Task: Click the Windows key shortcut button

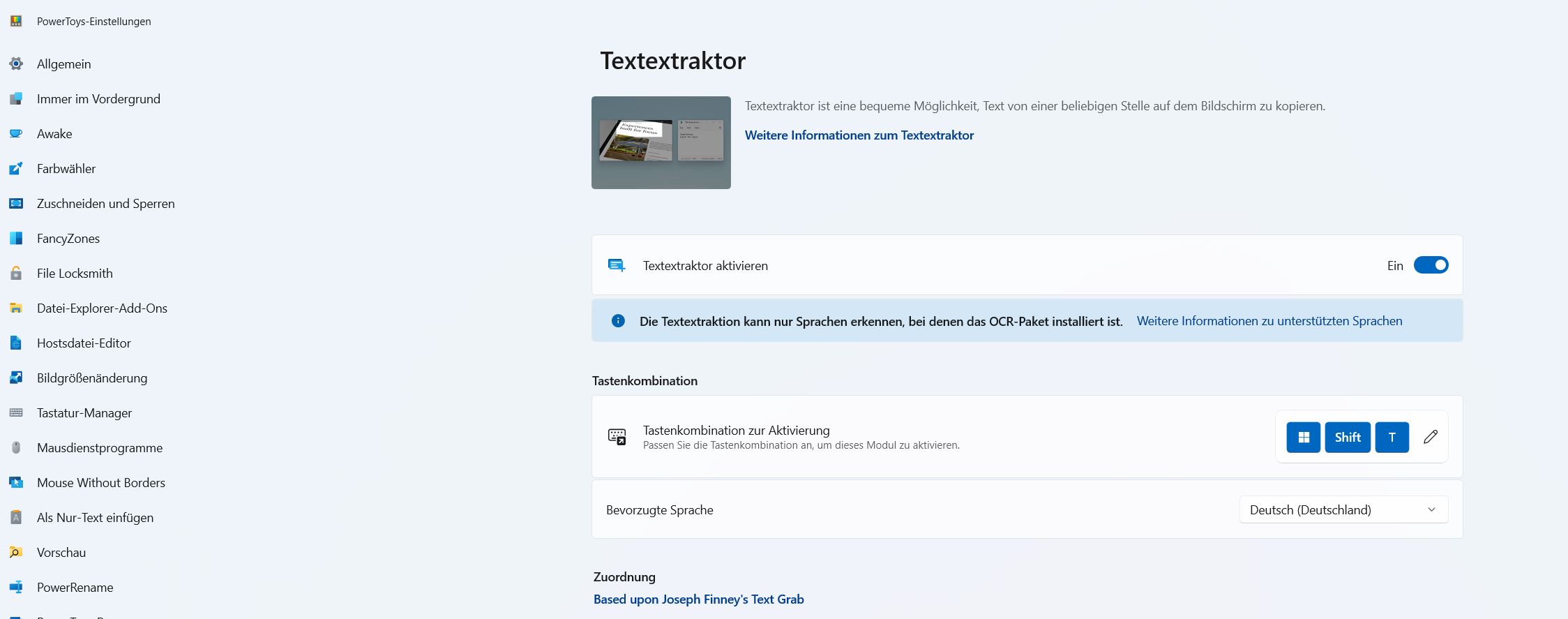Action: [x=1304, y=438]
